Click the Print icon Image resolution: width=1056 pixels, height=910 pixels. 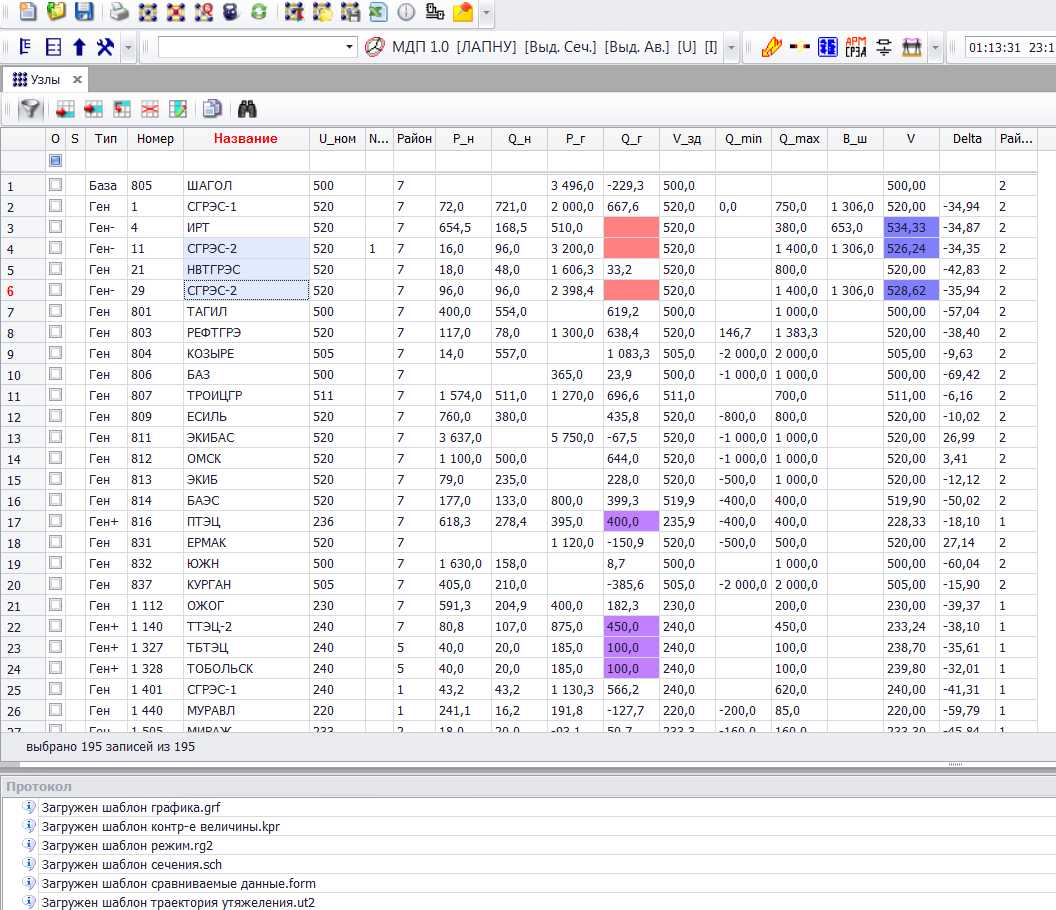point(119,11)
